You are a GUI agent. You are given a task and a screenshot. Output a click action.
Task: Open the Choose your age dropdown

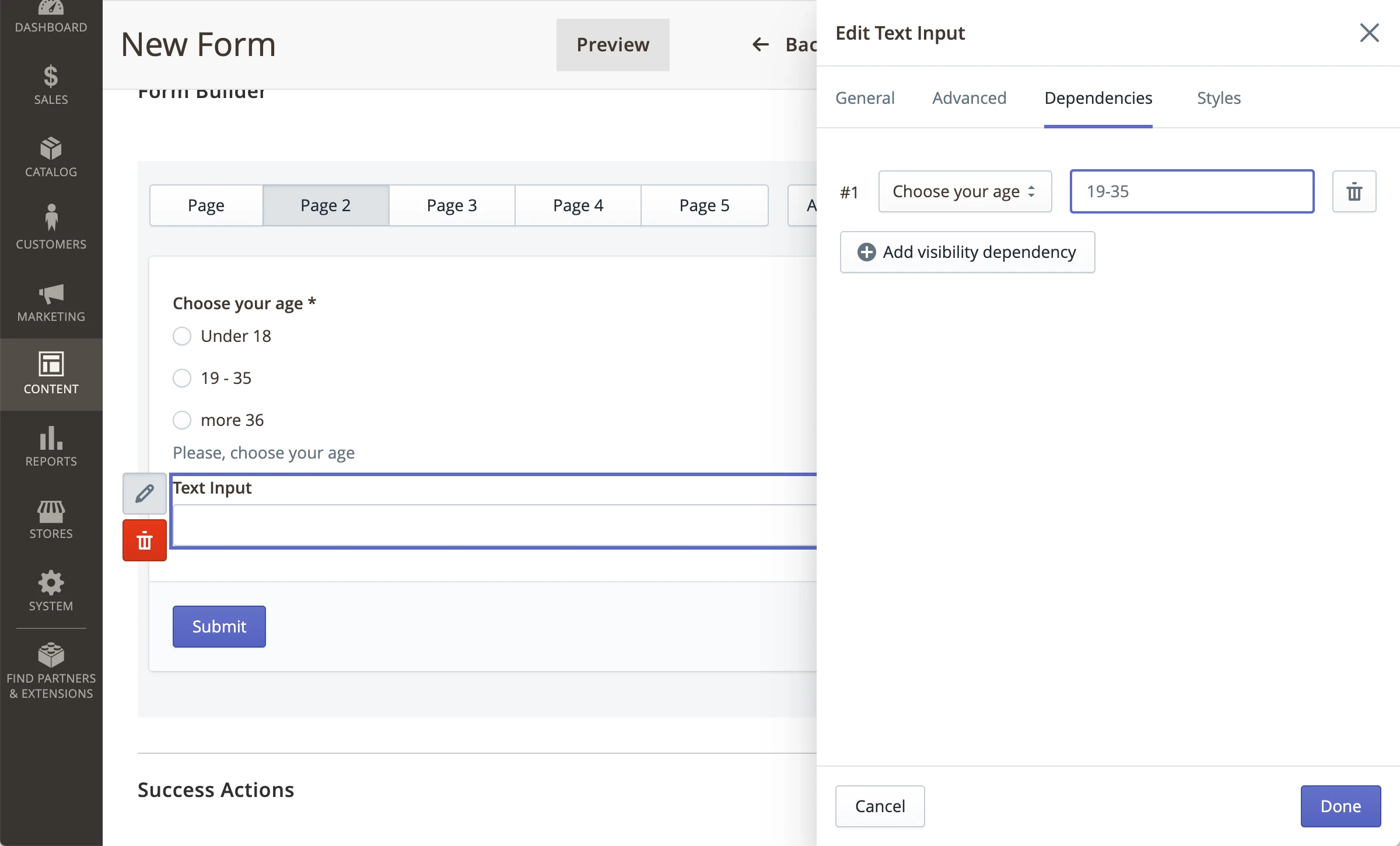click(965, 191)
